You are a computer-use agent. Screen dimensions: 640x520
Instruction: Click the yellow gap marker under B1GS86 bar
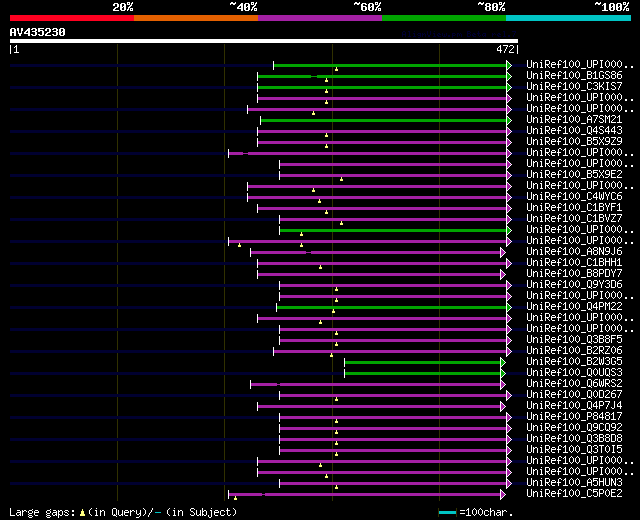(327, 80)
